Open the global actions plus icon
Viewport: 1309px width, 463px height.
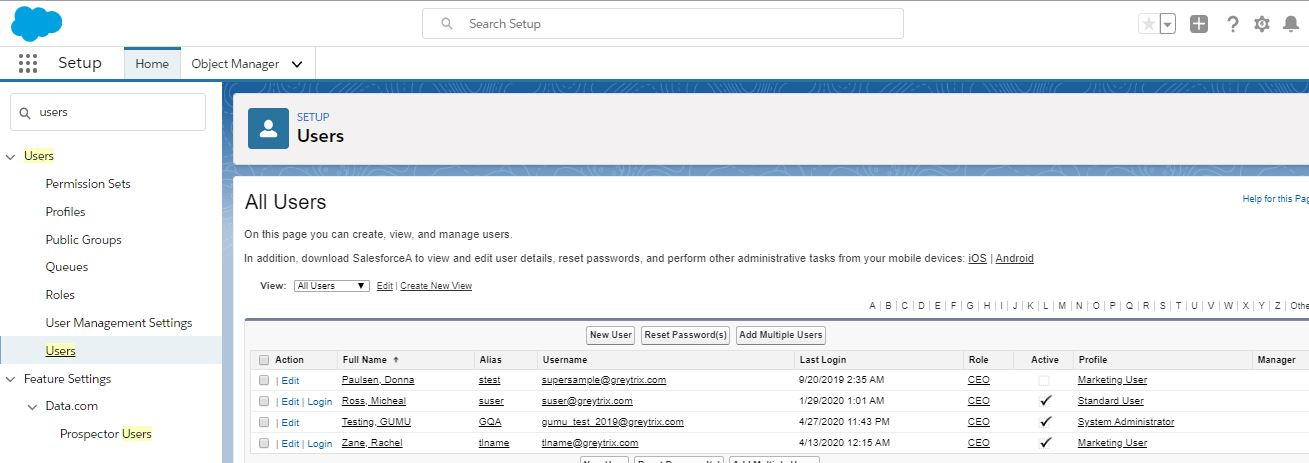1199,24
